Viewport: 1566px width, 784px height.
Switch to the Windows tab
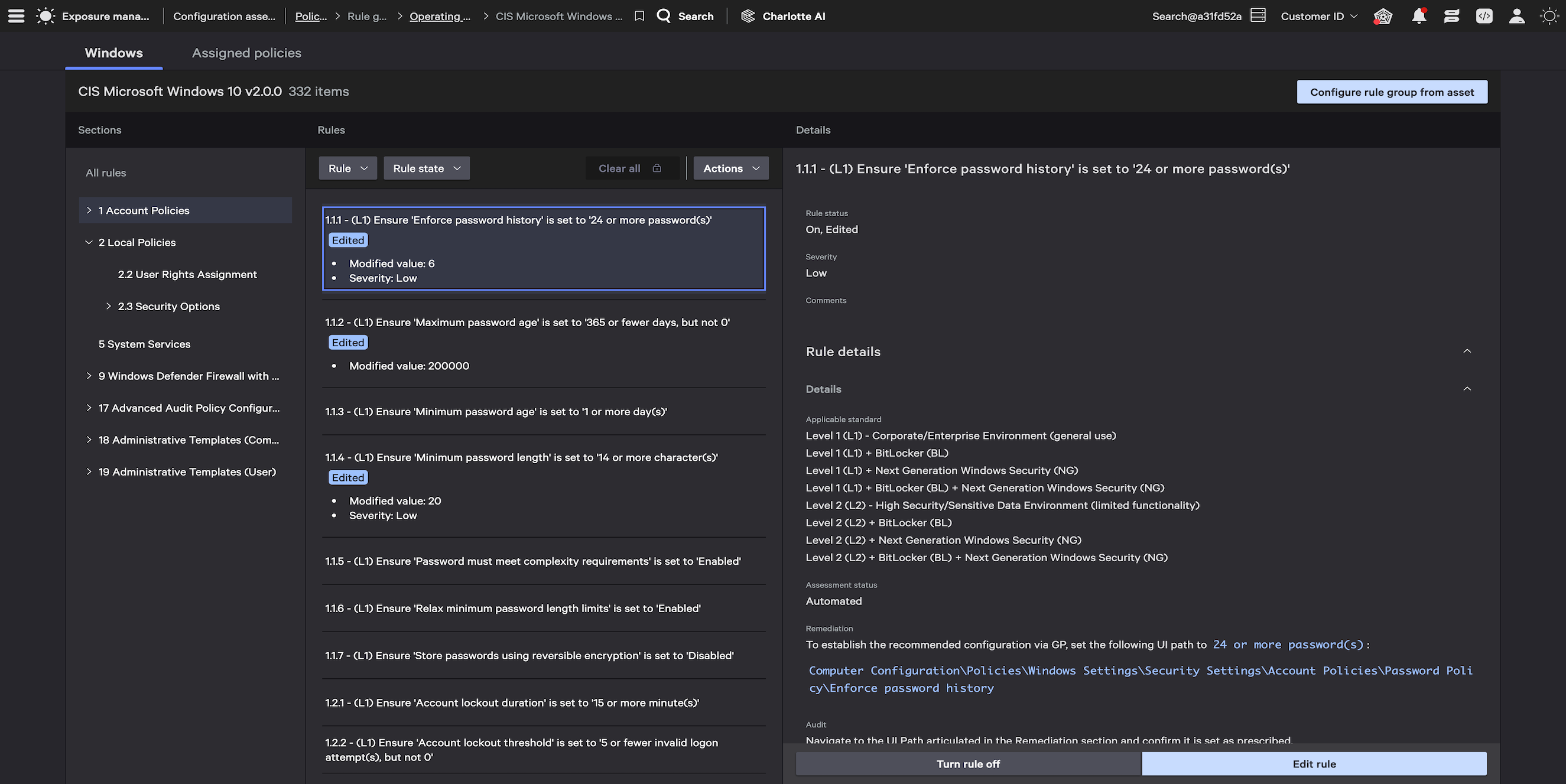(x=113, y=53)
